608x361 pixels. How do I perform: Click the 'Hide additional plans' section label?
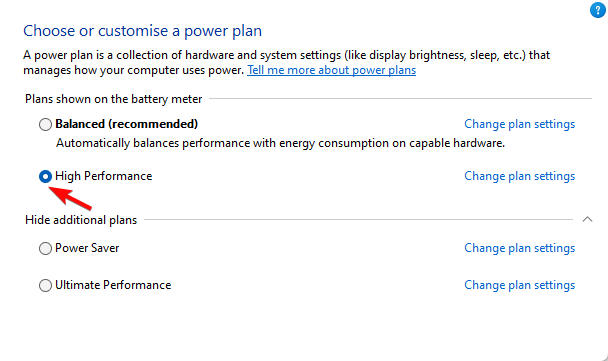81,220
